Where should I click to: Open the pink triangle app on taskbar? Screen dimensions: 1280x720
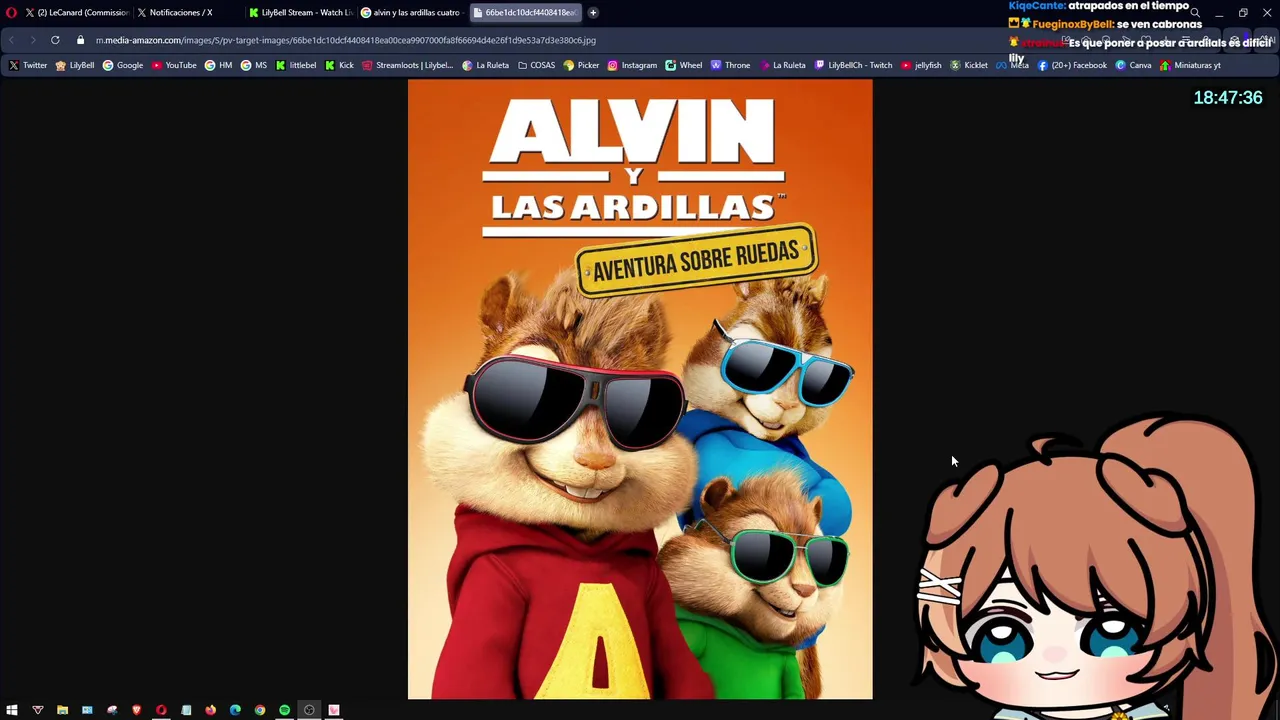point(38,710)
